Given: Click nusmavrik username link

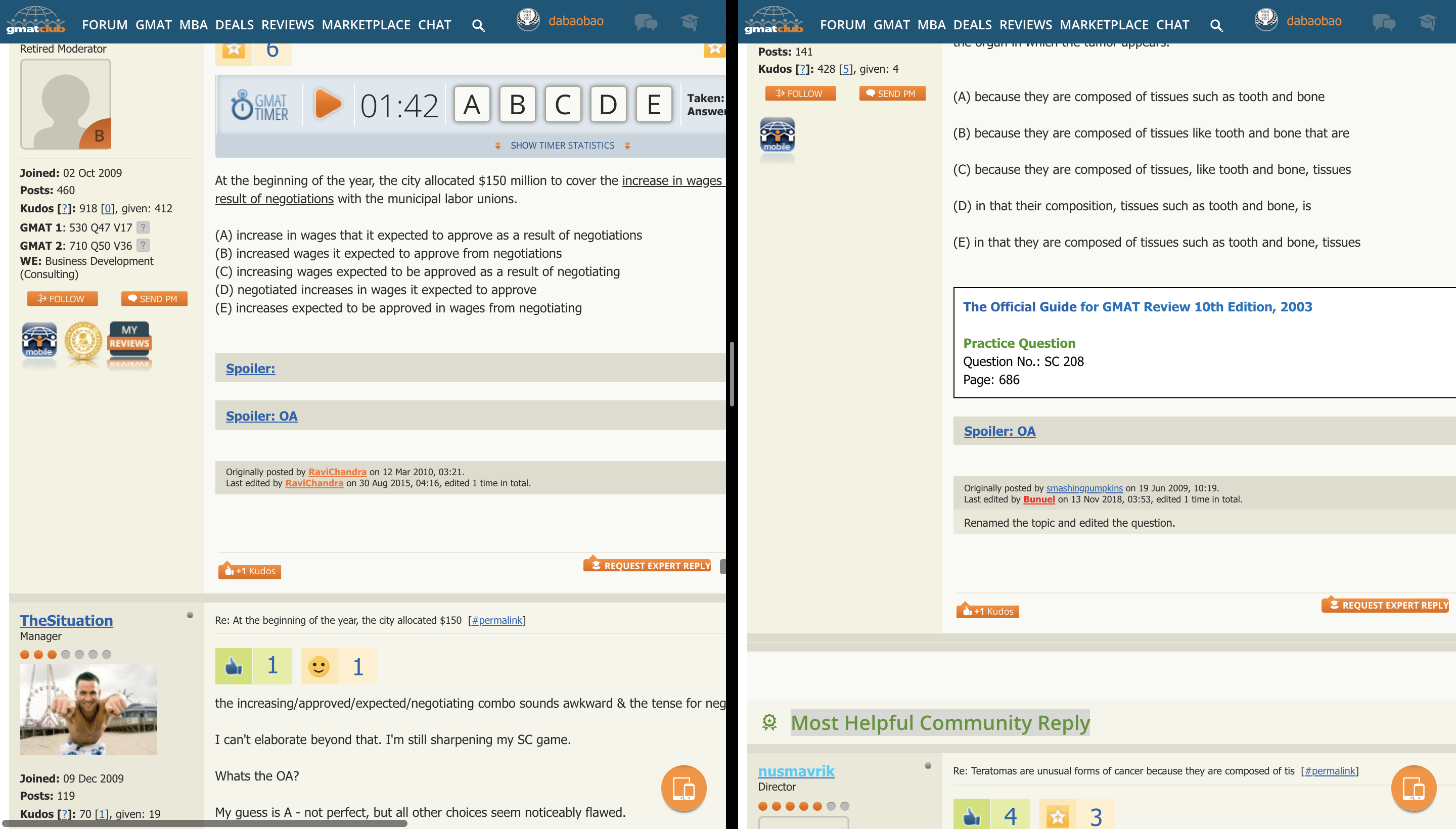Looking at the screenshot, I should point(796,770).
